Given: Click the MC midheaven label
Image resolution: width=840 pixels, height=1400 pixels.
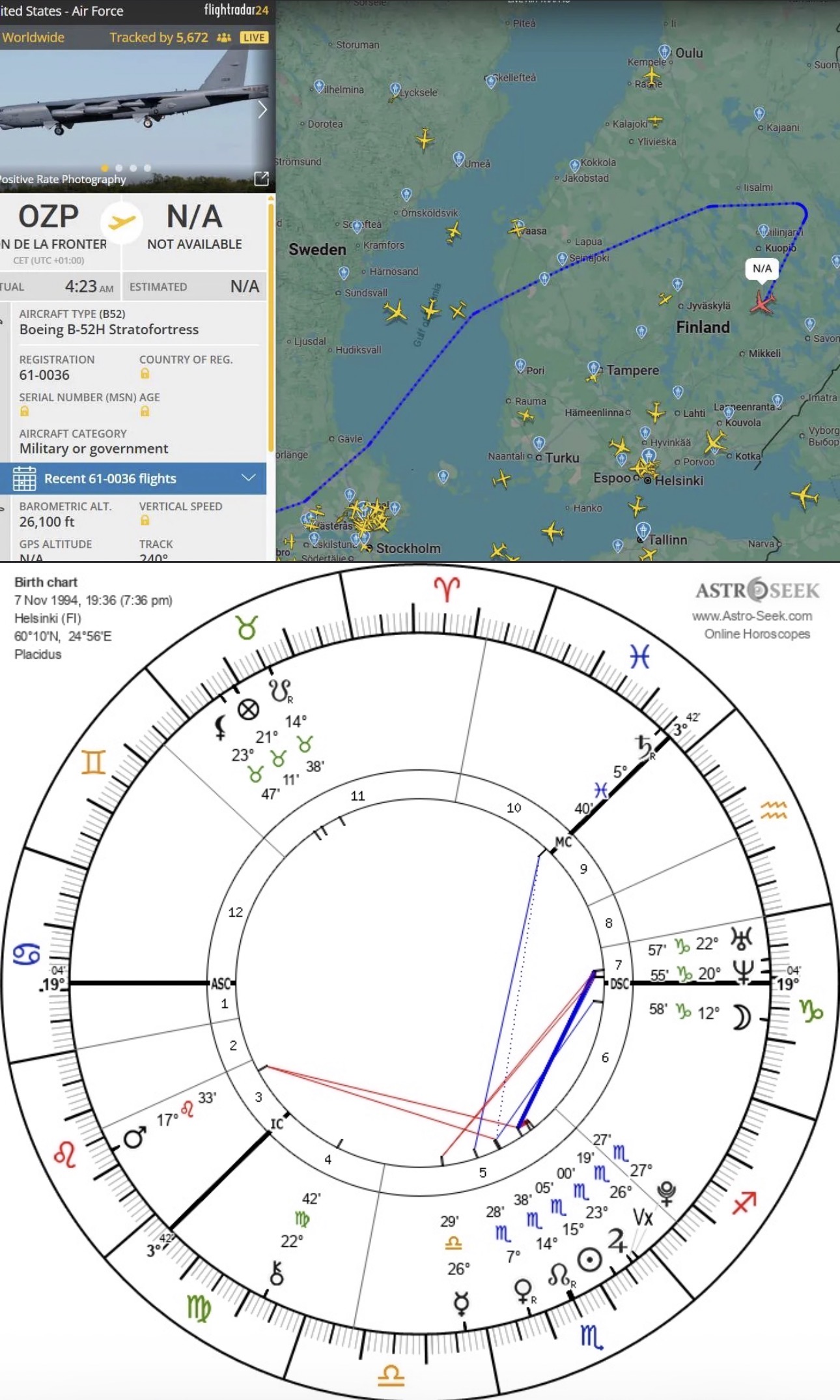Looking at the screenshot, I should click(x=563, y=842).
